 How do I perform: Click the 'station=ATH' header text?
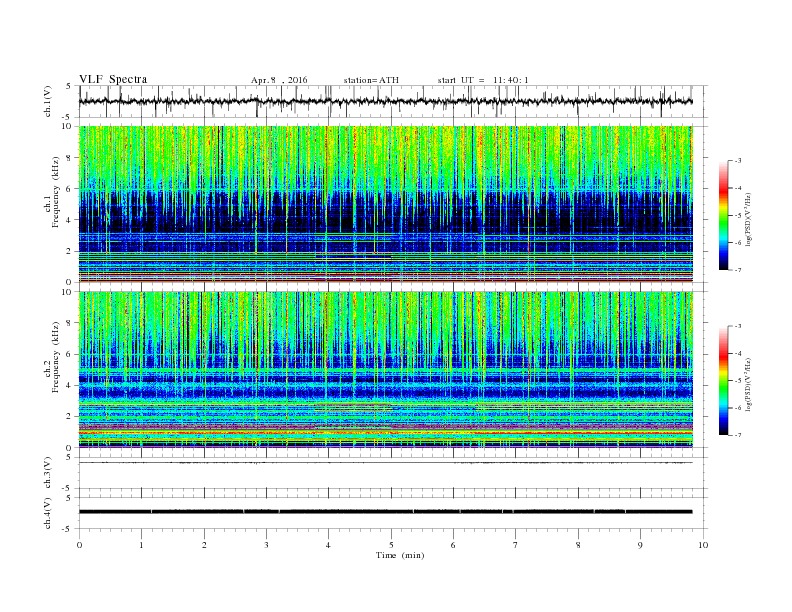pyautogui.click(x=371, y=80)
